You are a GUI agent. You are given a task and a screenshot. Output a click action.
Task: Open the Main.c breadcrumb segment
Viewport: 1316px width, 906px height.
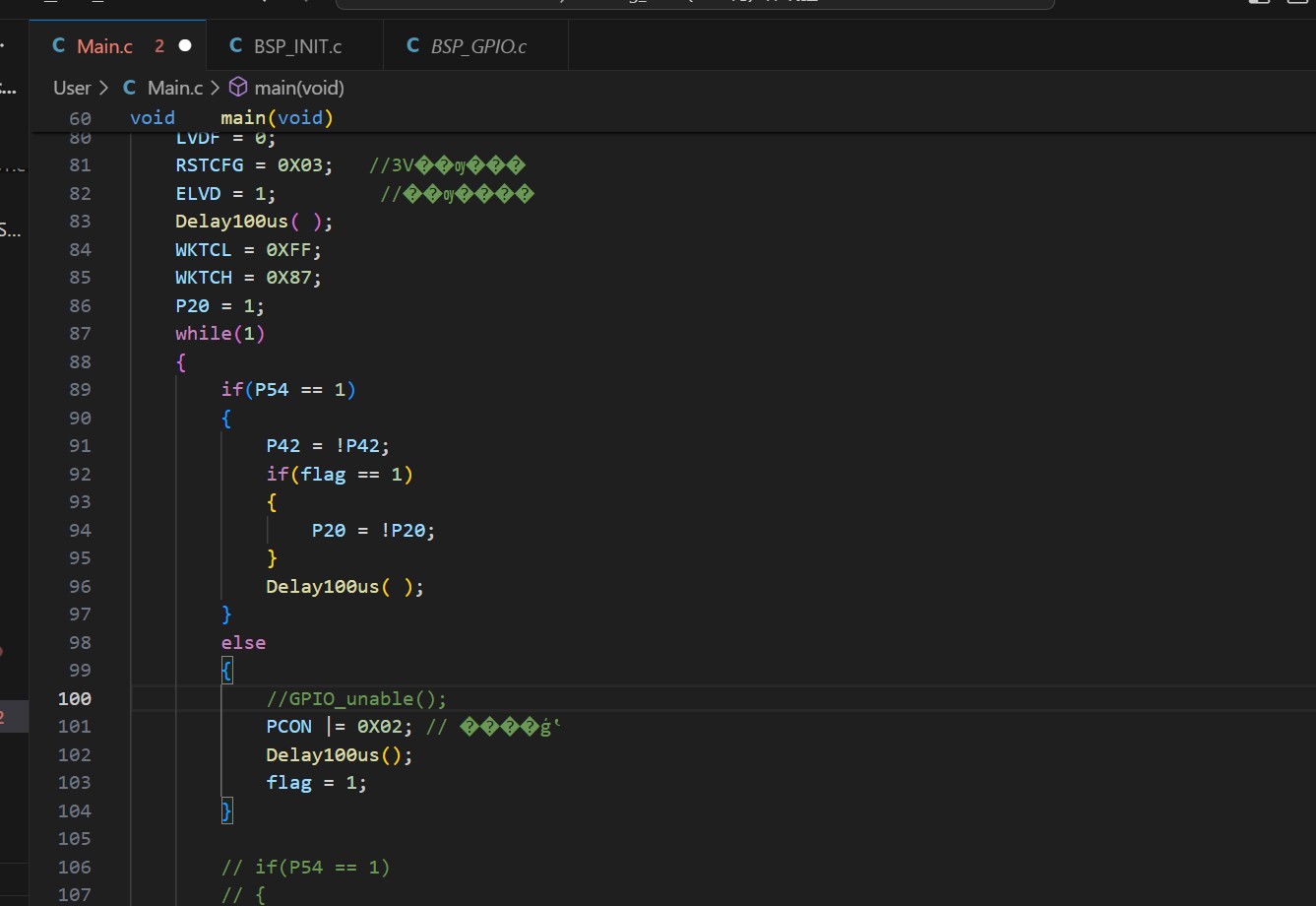click(175, 88)
